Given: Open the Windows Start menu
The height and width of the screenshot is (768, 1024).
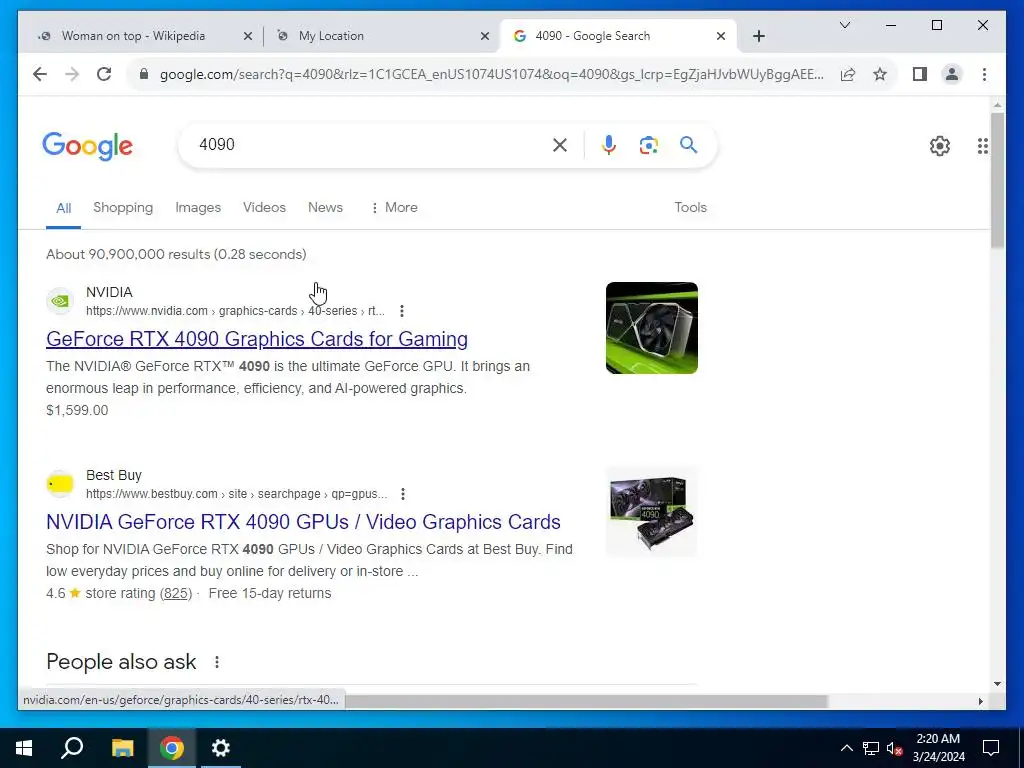Looking at the screenshot, I should pos(24,748).
